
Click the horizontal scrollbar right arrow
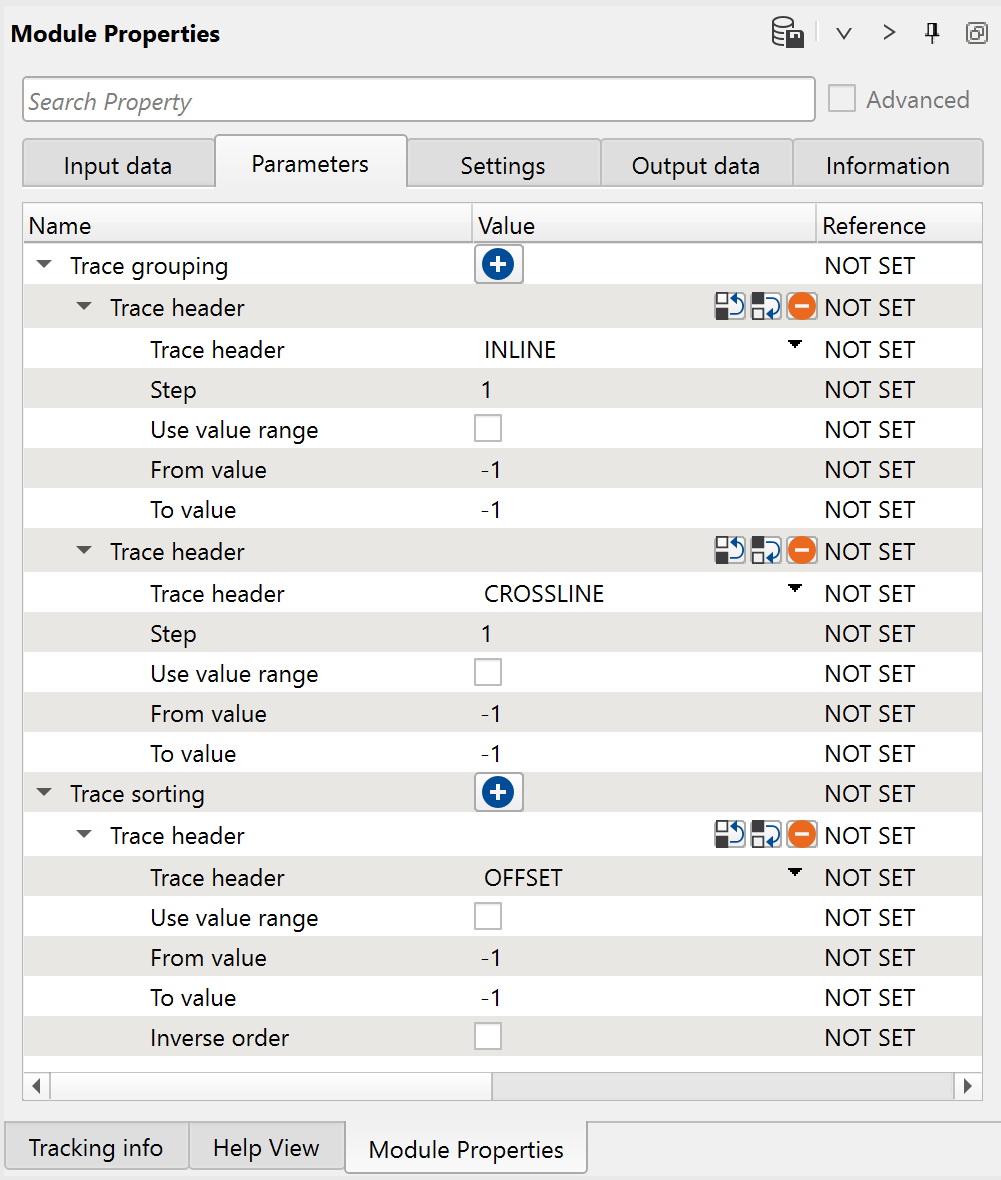[x=967, y=1085]
